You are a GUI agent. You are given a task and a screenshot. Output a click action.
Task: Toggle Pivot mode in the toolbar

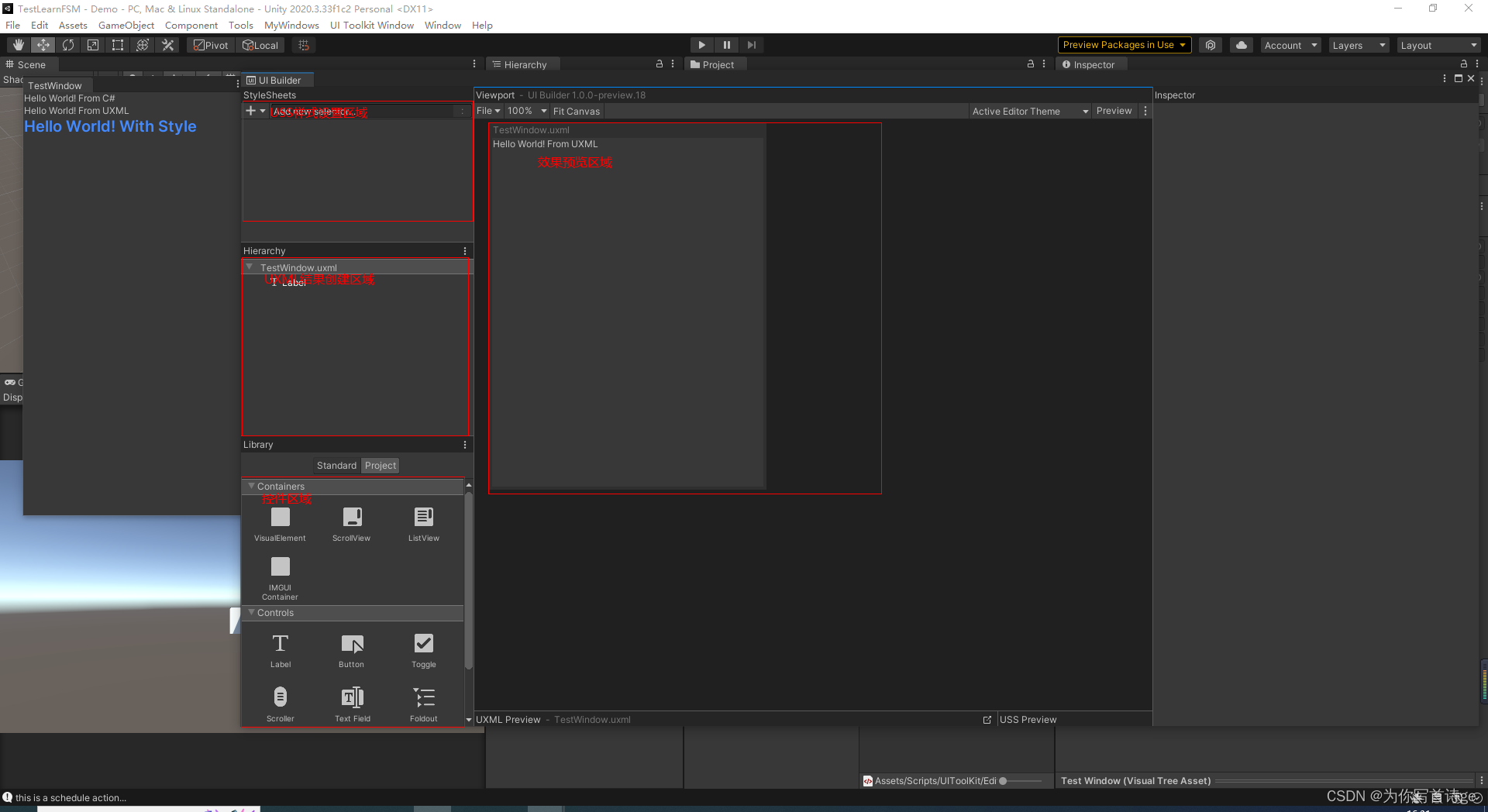tap(210, 44)
